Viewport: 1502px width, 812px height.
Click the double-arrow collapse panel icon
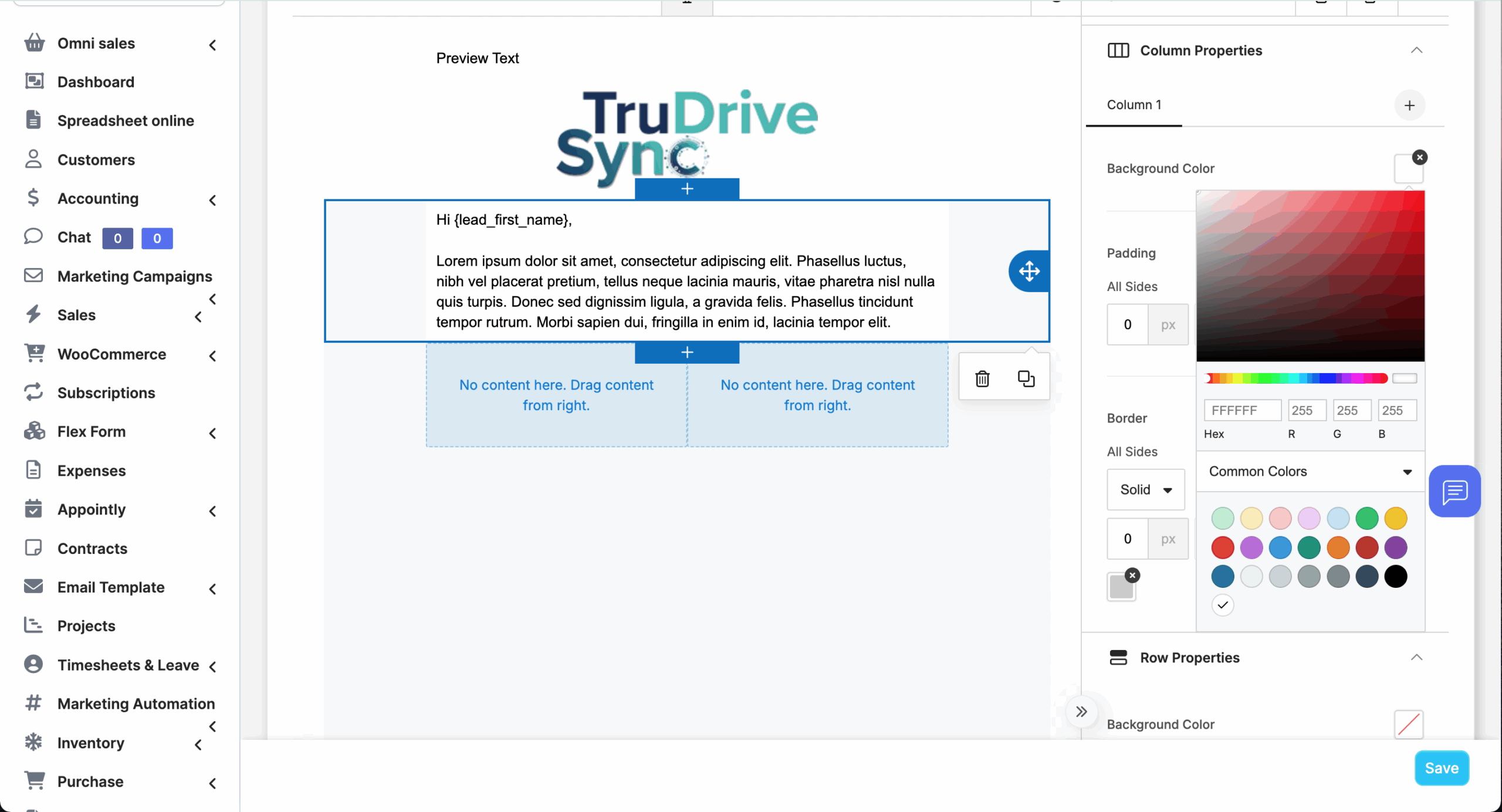tap(1081, 712)
